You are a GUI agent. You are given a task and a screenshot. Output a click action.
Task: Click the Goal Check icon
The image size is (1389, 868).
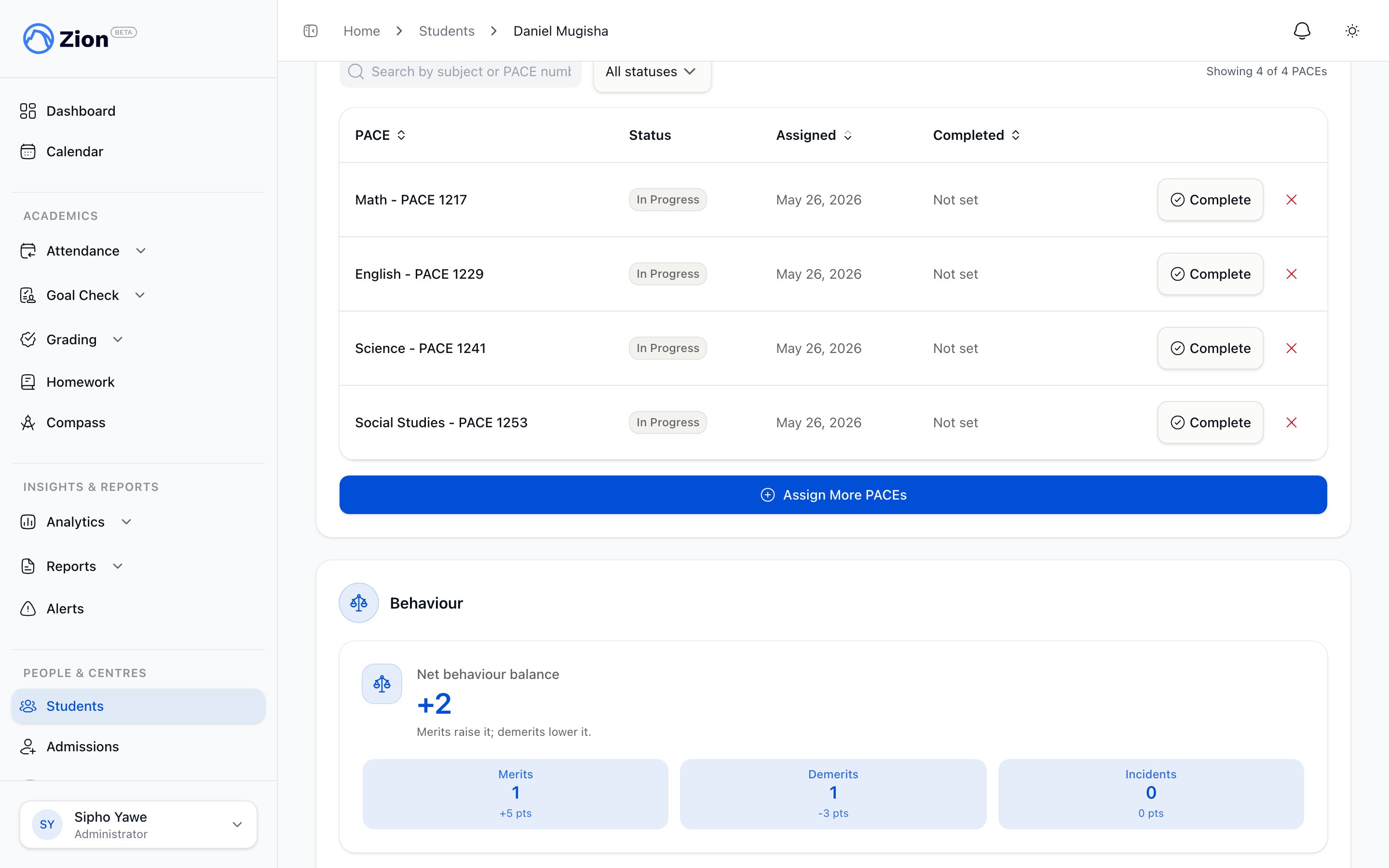27,295
